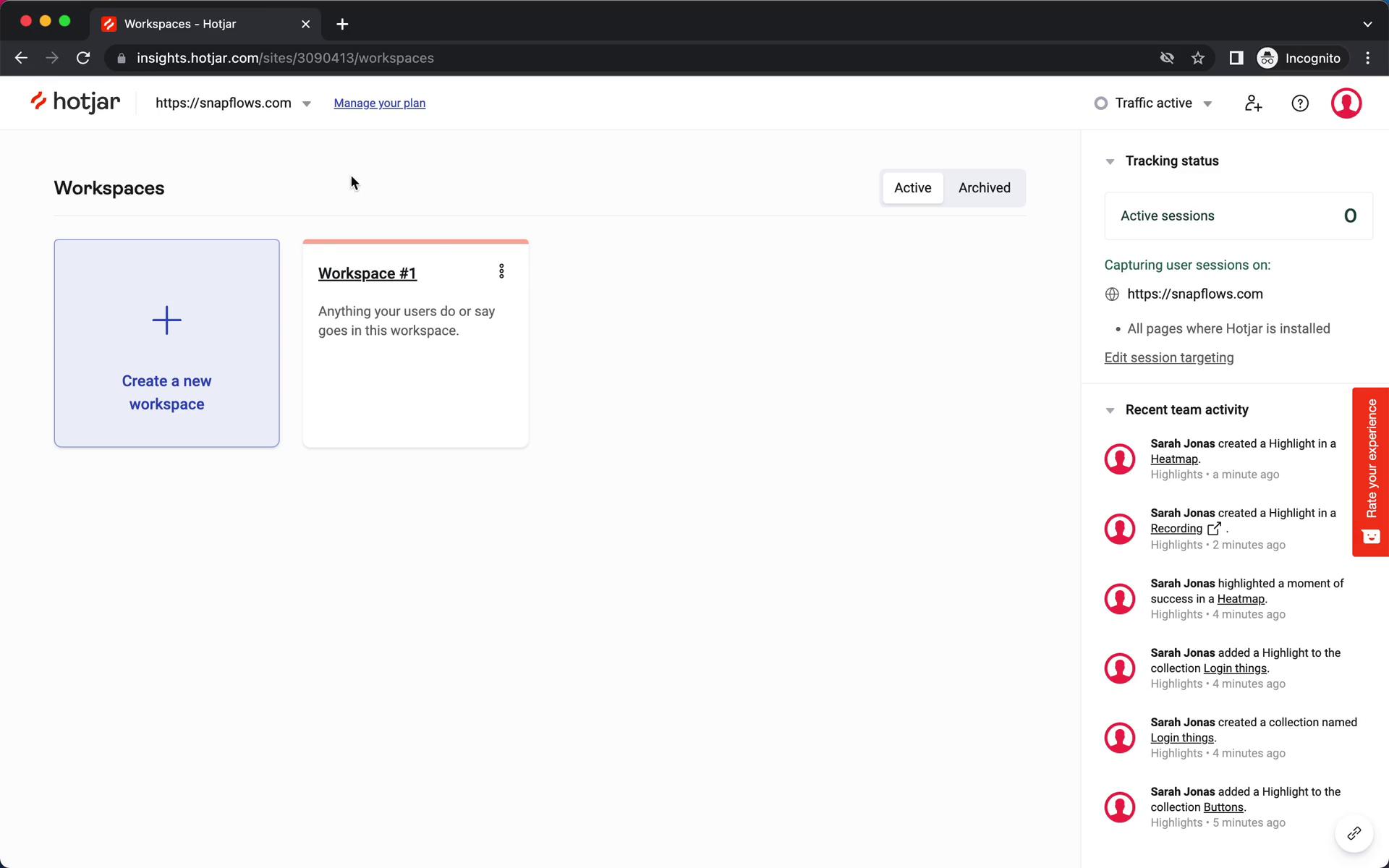Click the lock icon in address bar
This screenshot has width=1389, height=868.
[122, 59]
